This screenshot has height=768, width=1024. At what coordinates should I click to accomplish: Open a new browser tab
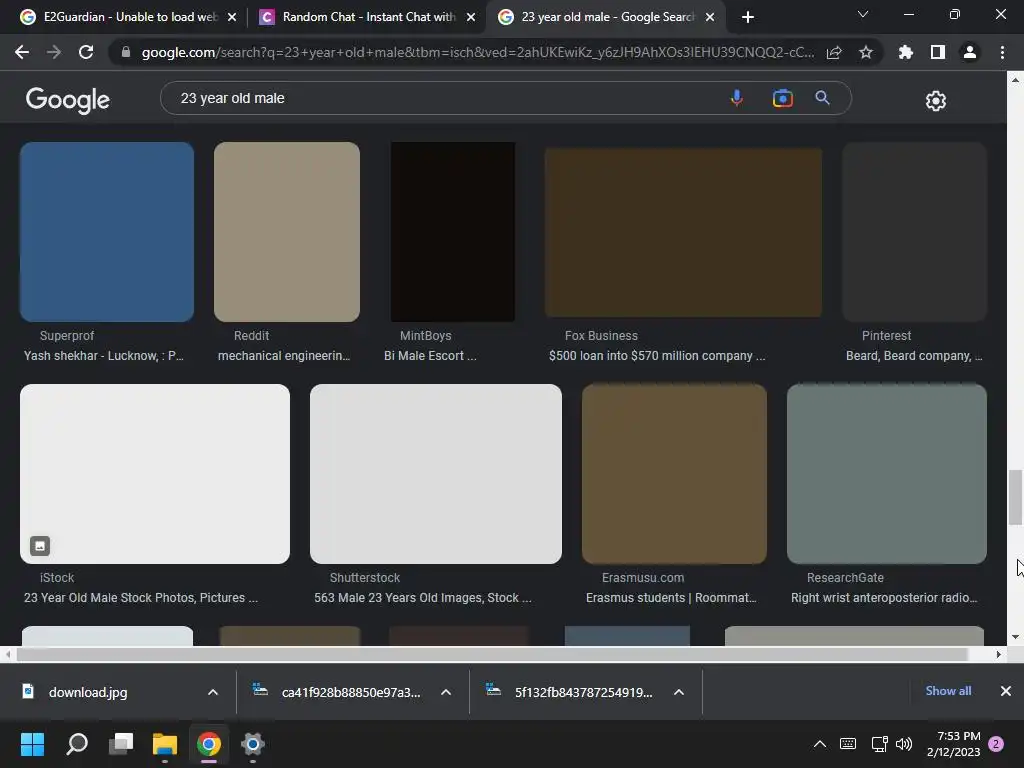pos(748,17)
